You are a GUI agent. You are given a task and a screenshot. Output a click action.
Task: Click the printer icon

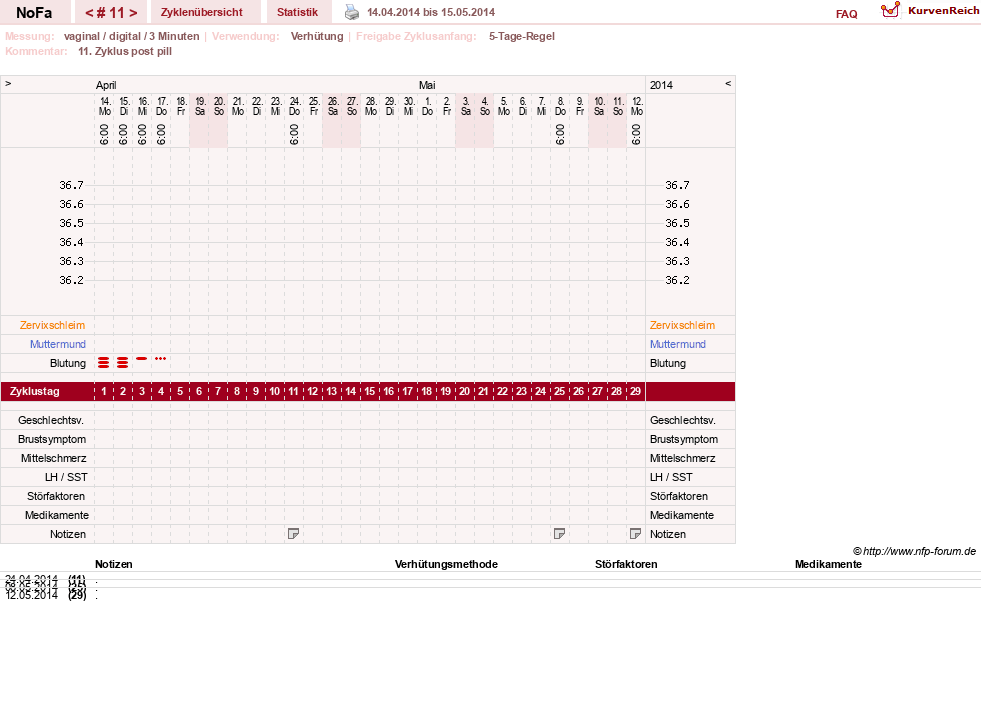(x=352, y=12)
